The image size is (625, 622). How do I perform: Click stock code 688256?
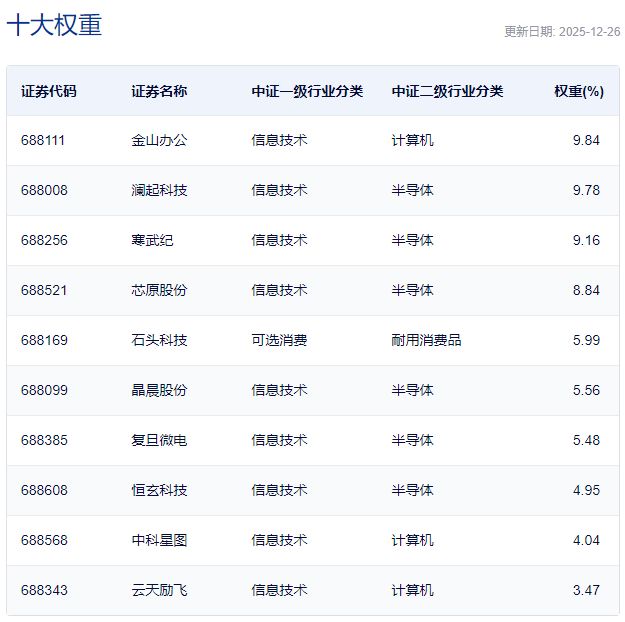(x=44, y=240)
